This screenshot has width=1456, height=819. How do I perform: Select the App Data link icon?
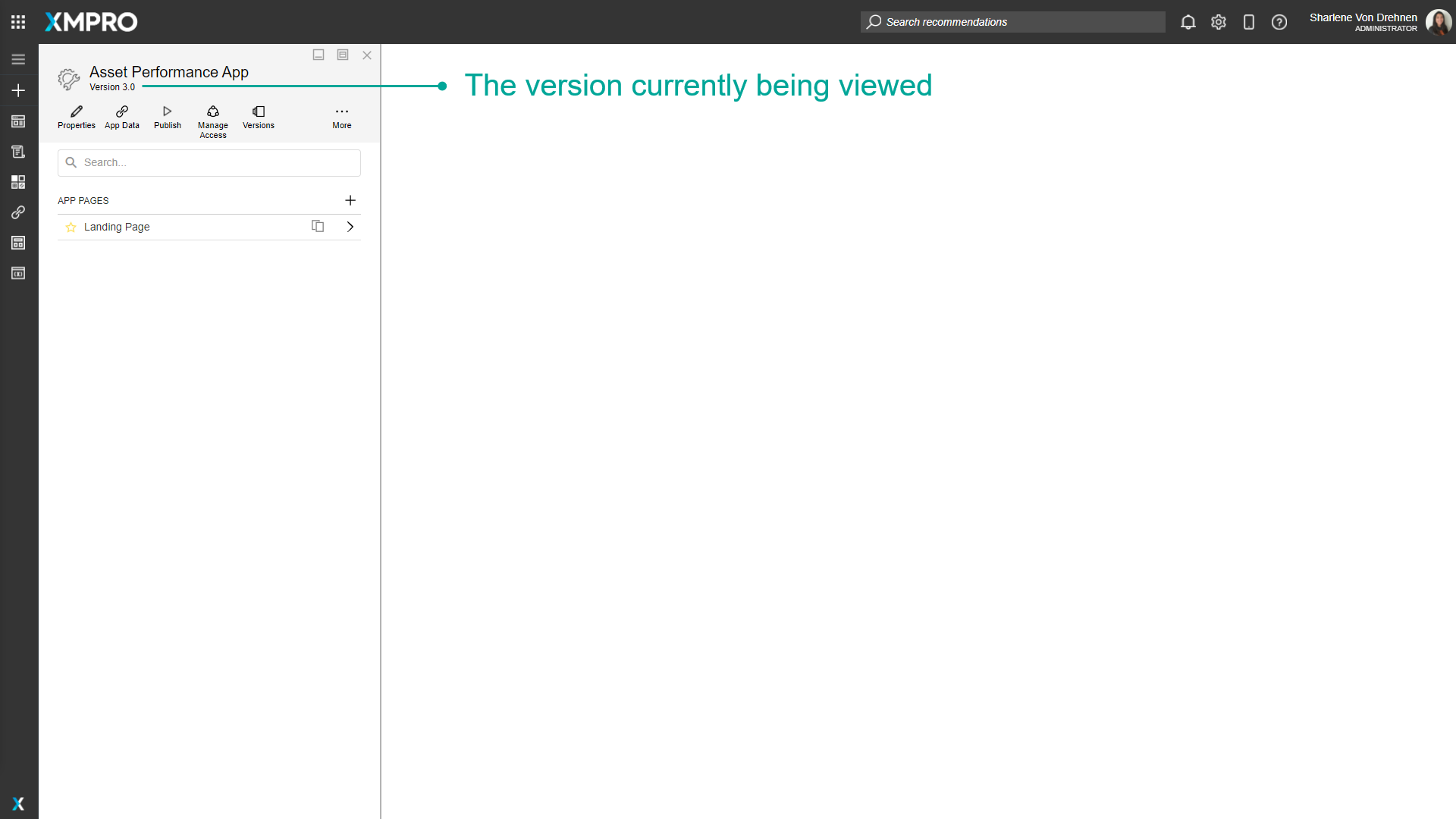121,116
